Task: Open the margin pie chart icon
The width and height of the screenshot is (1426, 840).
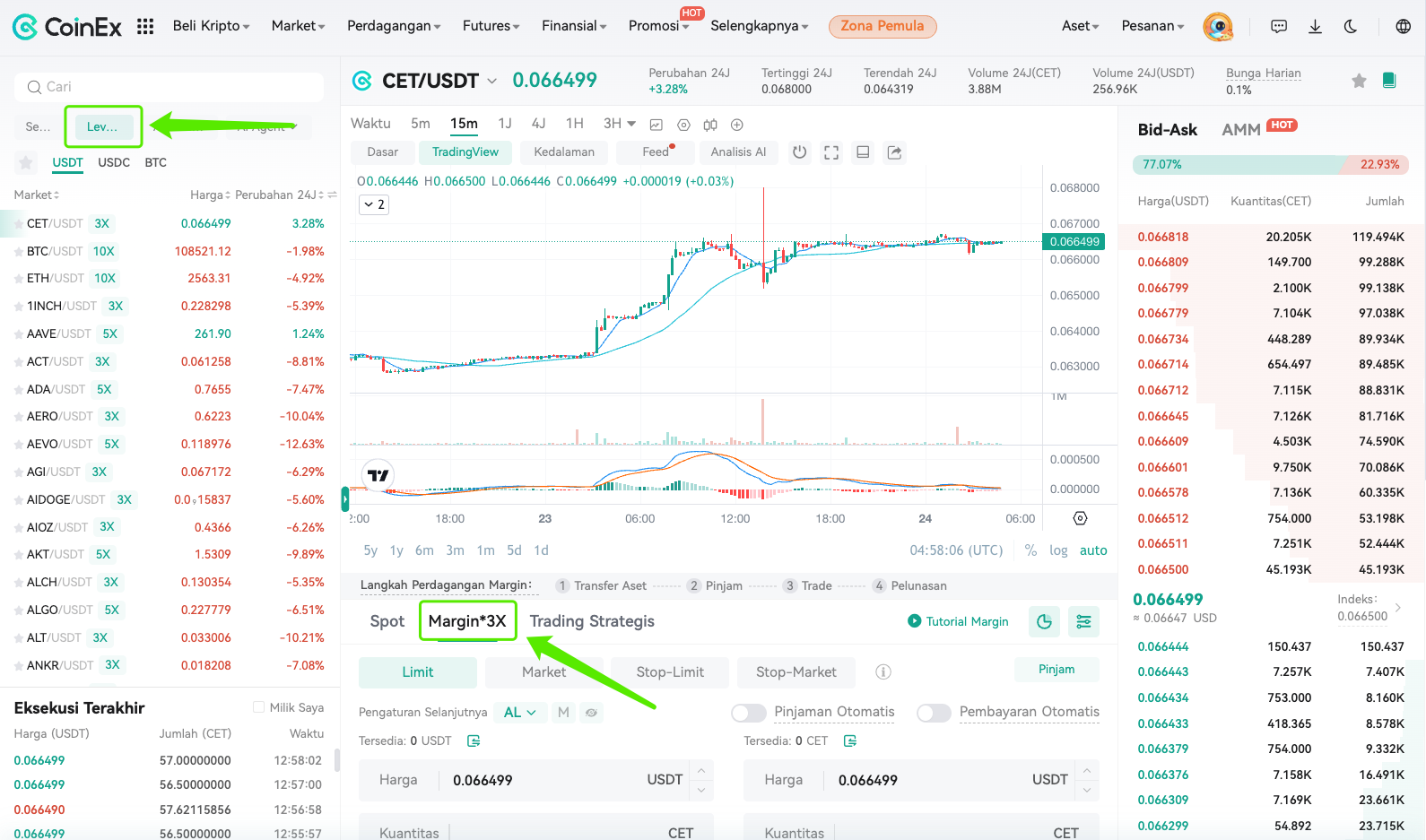Action: [x=1044, y=621]
